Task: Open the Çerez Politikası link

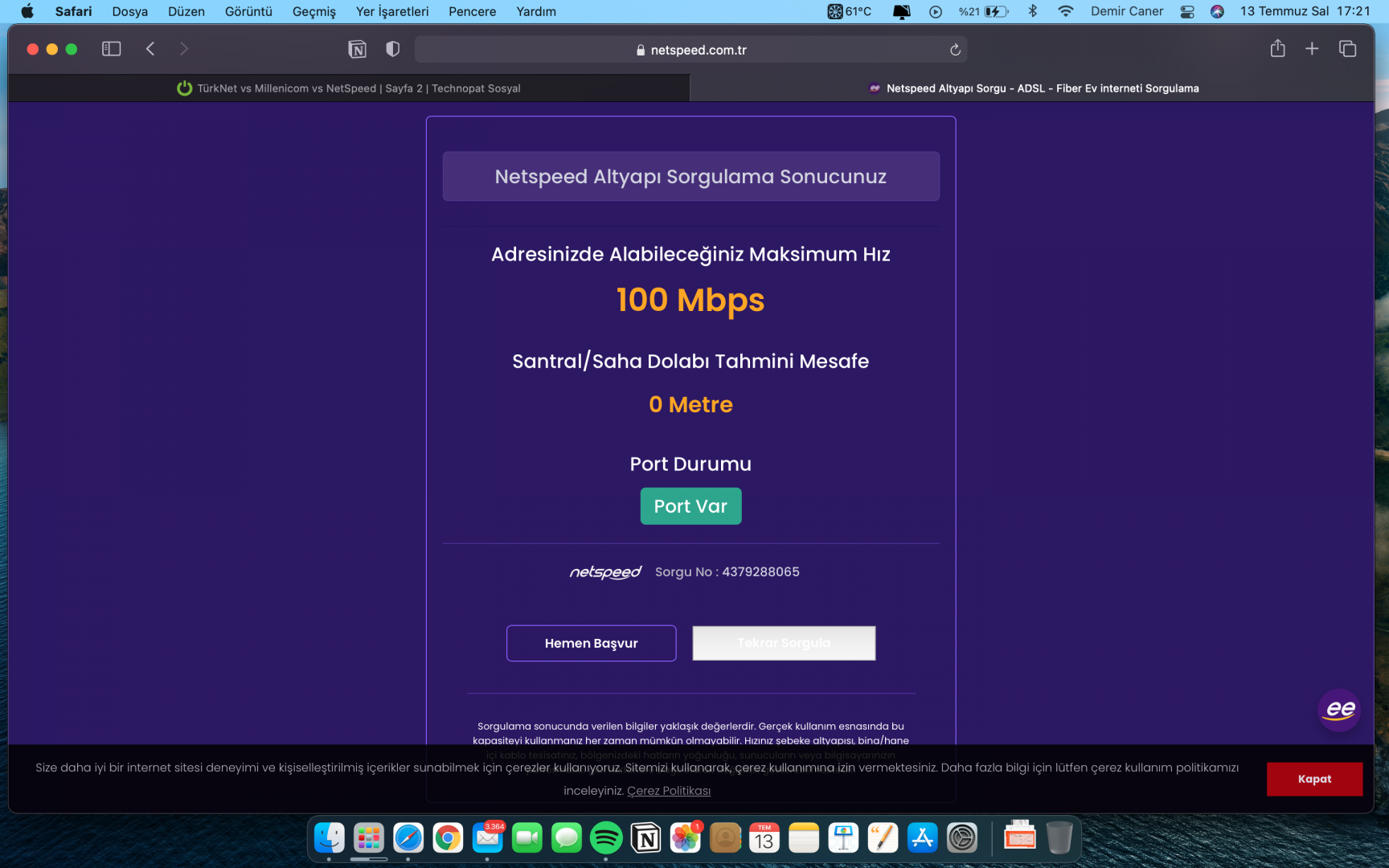Action: click(x=669, y=791)
